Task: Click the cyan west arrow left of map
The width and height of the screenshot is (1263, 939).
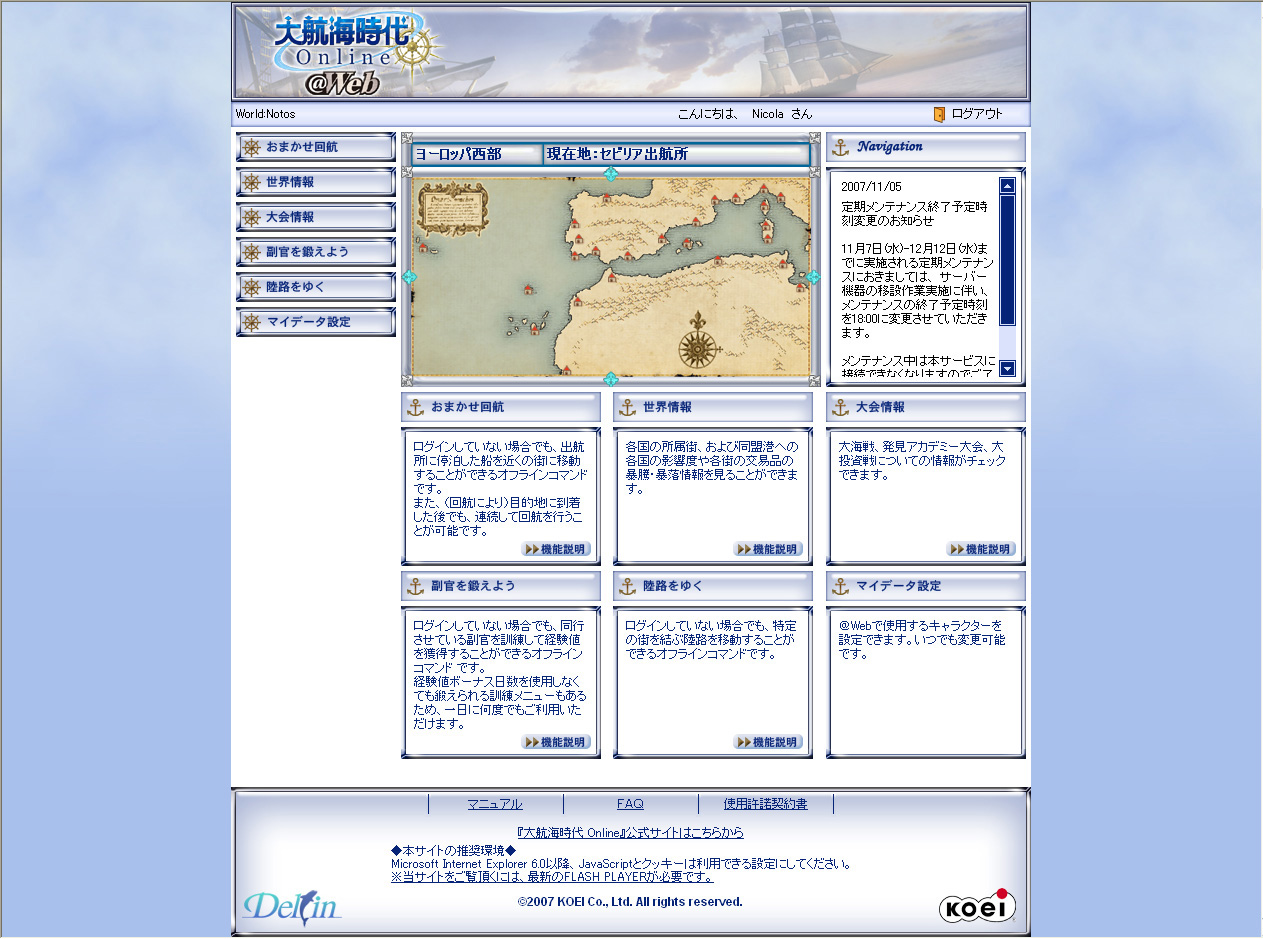Action: point(408,277)
